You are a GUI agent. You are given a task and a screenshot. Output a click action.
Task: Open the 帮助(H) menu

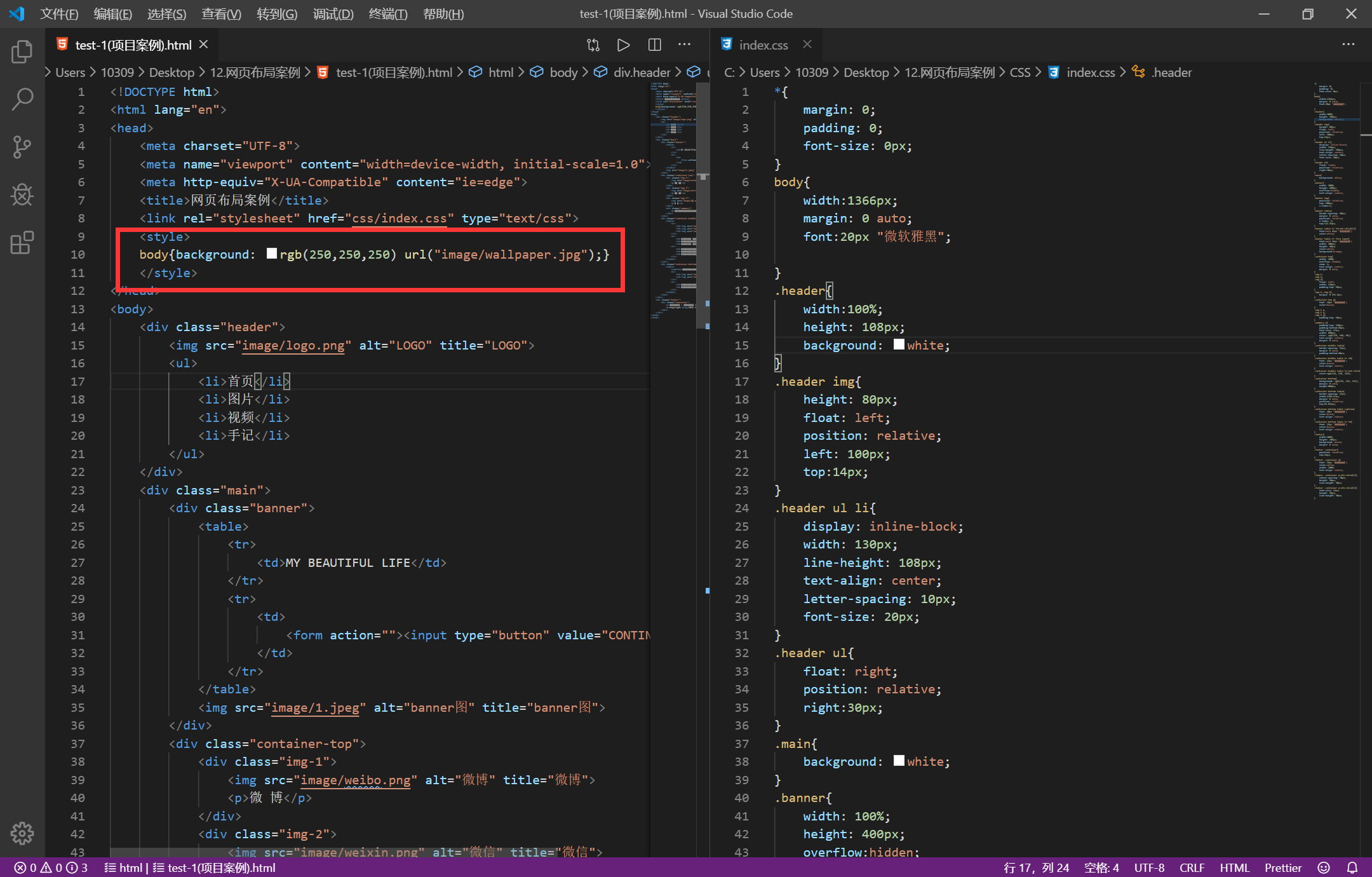[x=443, y=14]
